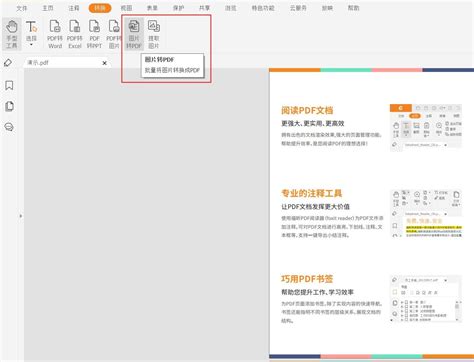Expand the left navigation panel arrow
The width and height of the screenshot is (474, 362).
coord(21,216)
